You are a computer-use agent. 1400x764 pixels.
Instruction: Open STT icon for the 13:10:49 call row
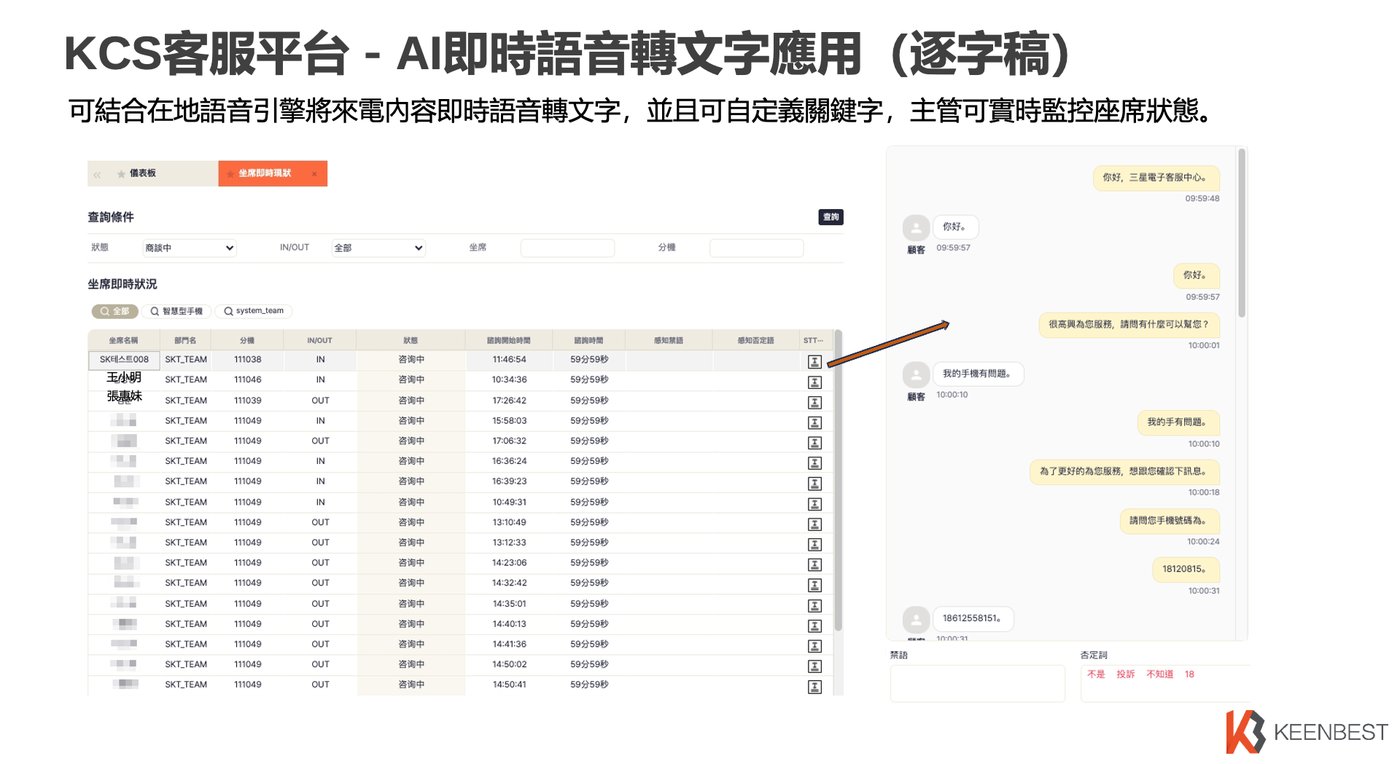pos(814,523)
